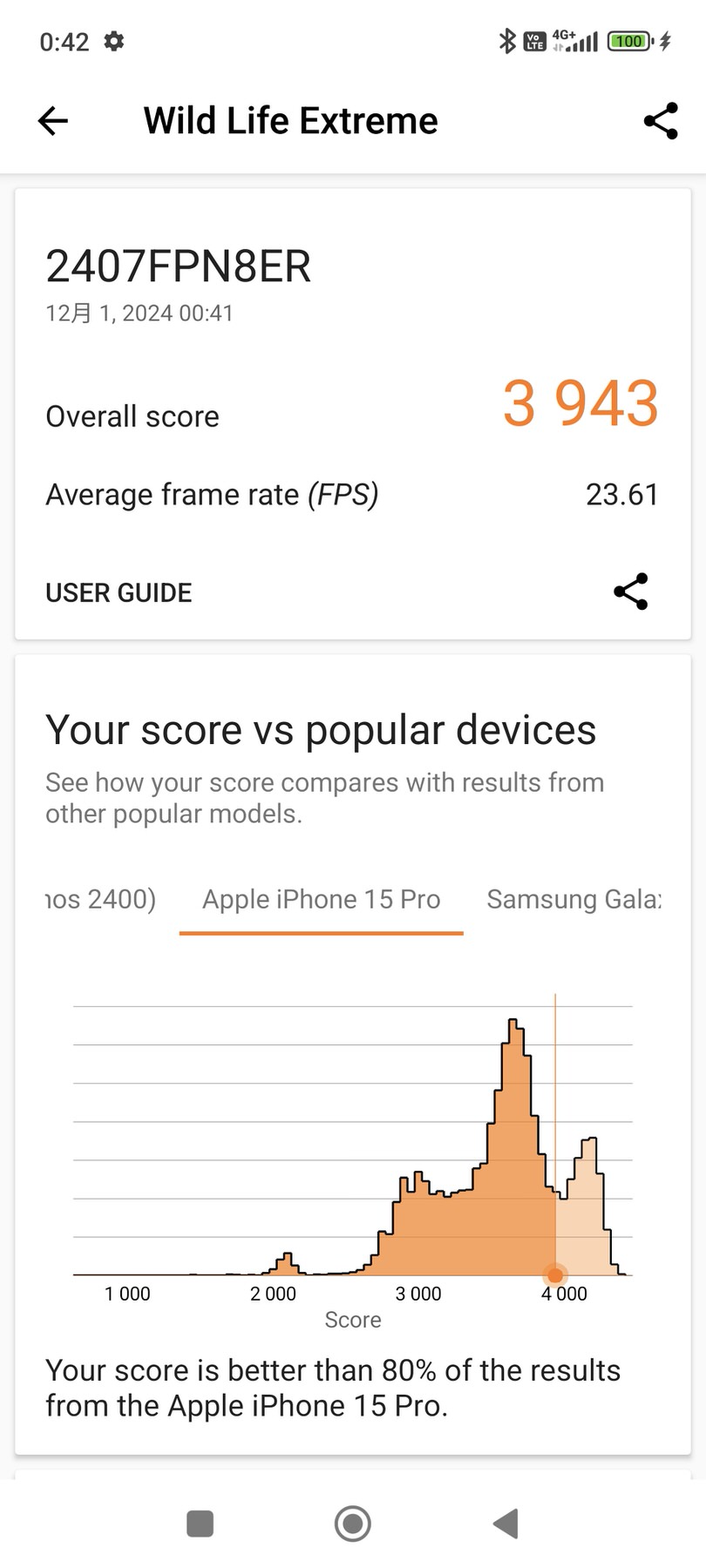Tap the 4G+ signal strength indicator
This screenshot has height=1568, width=706.
click(576, 41)
